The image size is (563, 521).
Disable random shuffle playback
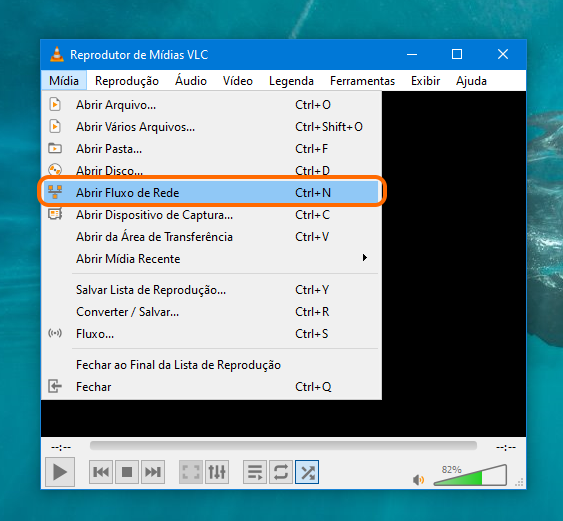click(307, 472)
